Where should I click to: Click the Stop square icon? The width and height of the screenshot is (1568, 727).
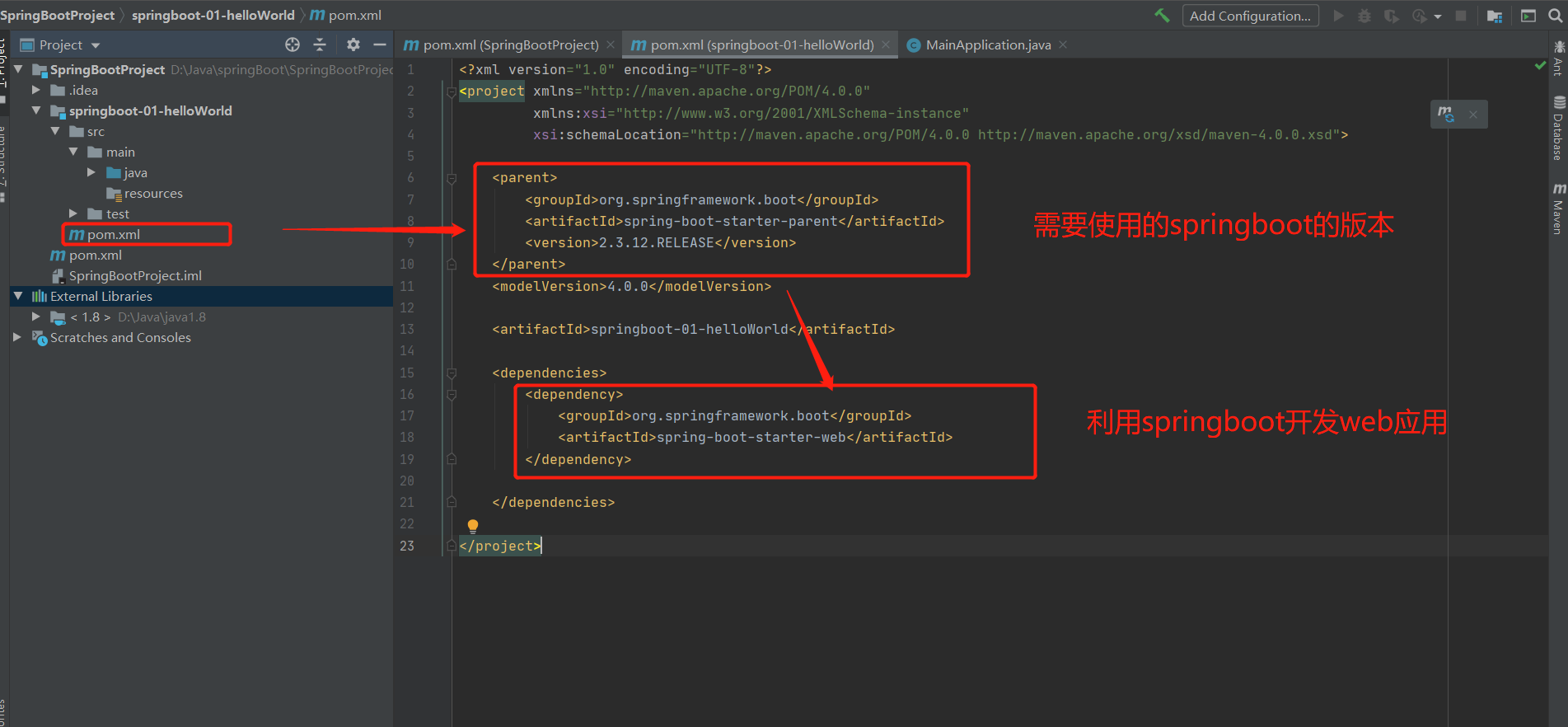pyautogui.click(x=1461, y=16)
